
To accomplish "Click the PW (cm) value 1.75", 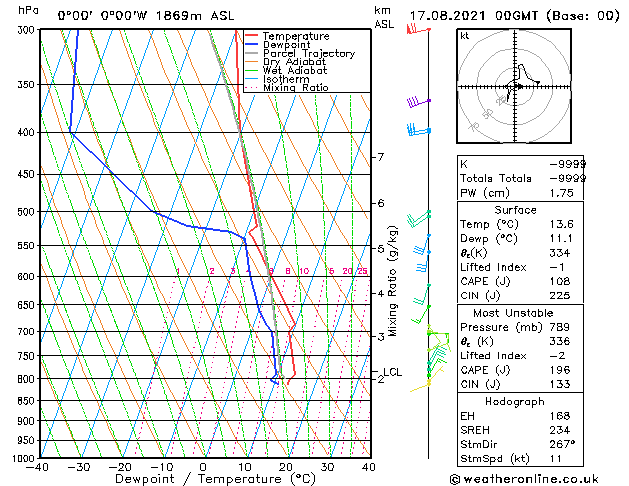I will tap(562, 193).
